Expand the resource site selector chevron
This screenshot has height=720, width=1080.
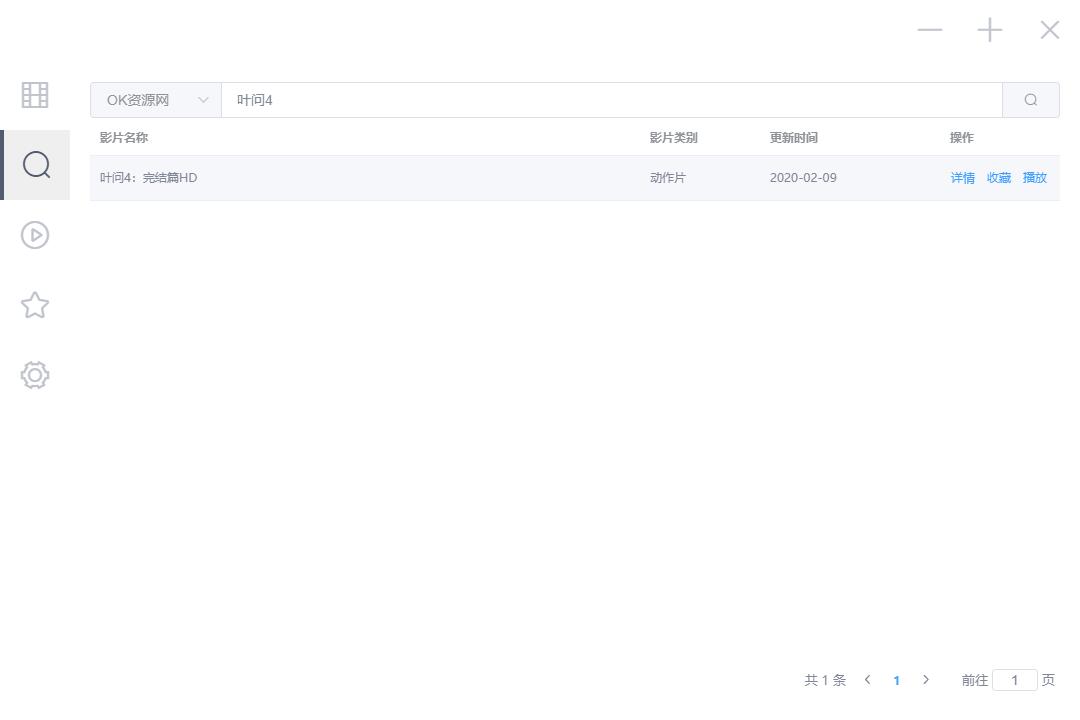pos(204,99)
